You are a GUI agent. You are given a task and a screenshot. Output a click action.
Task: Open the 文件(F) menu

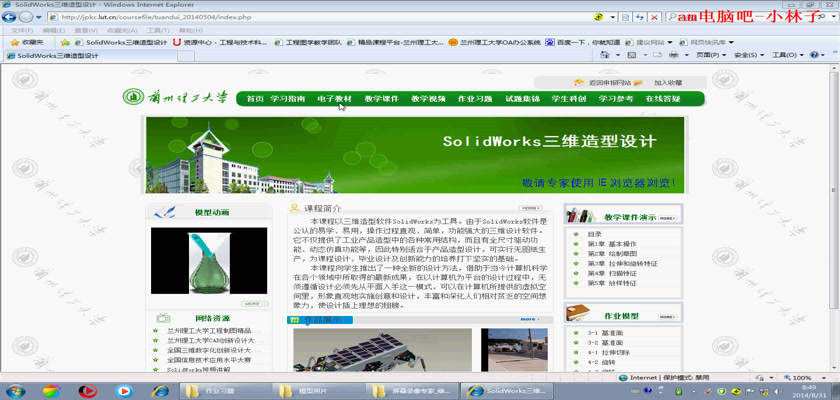(22, 31)
